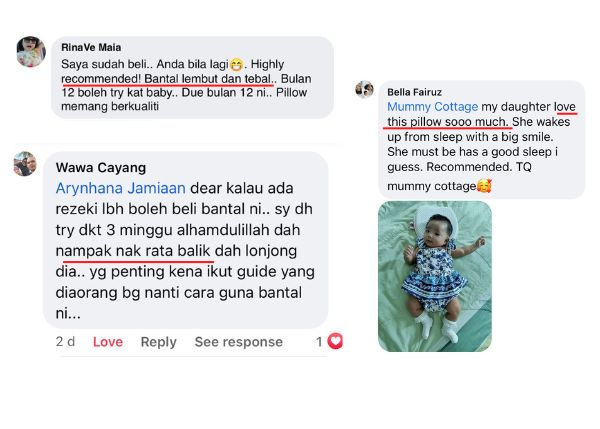
Task: Open the Mummy Cottage page mention
Action: click(432, 106)
